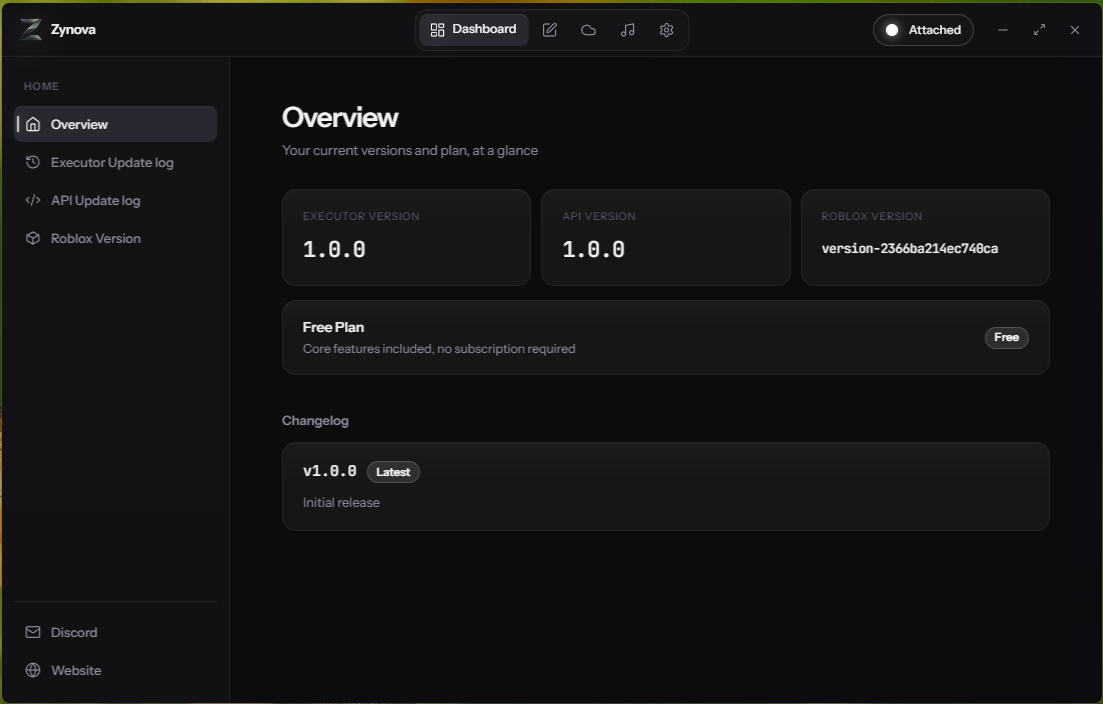Screen dimensions: 1103x704
Task: Click the home icon beside Overview
Action: [x=33, y=124]
